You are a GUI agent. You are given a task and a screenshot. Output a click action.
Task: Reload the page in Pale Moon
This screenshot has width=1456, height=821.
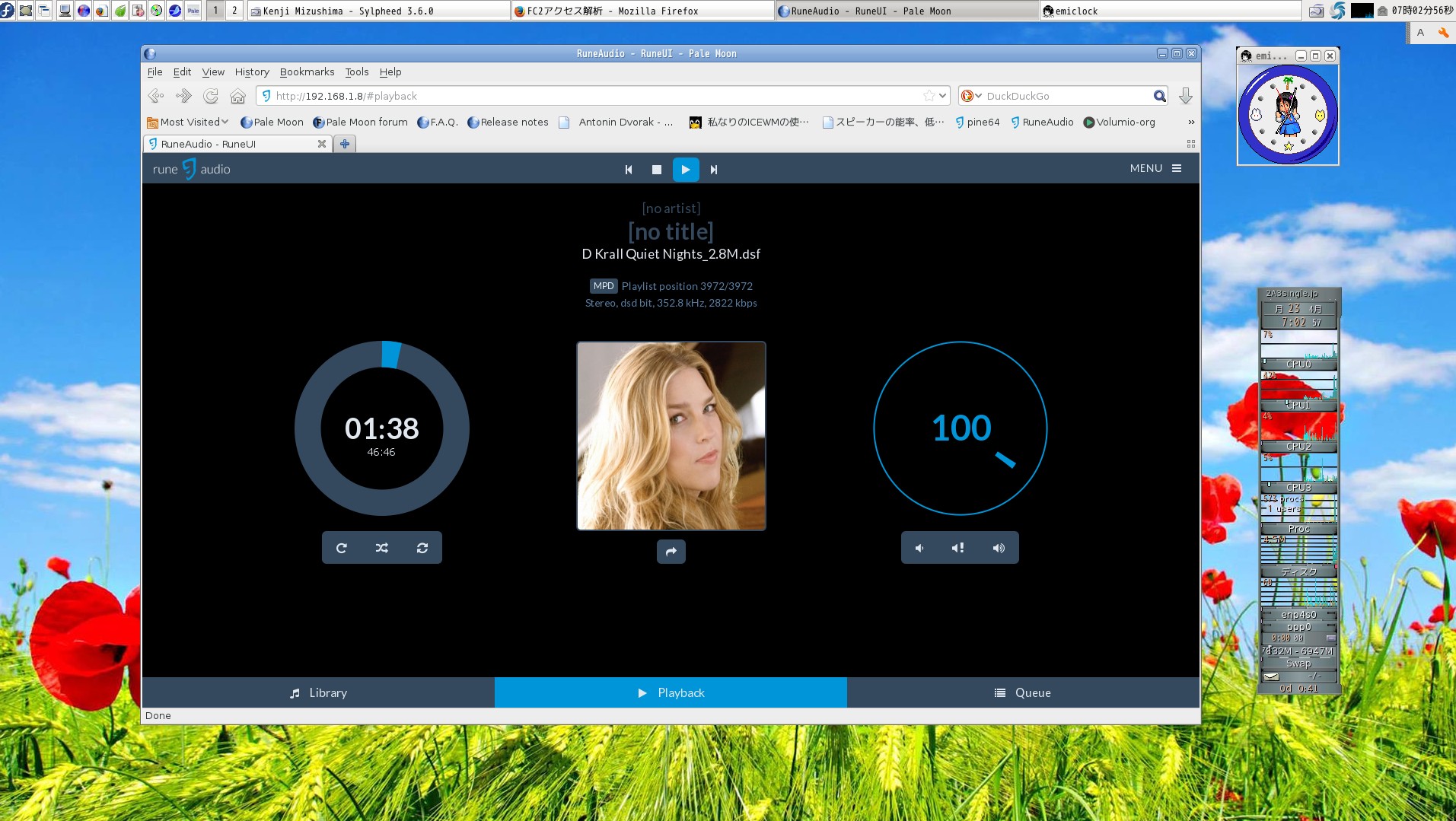coord(211,96)
